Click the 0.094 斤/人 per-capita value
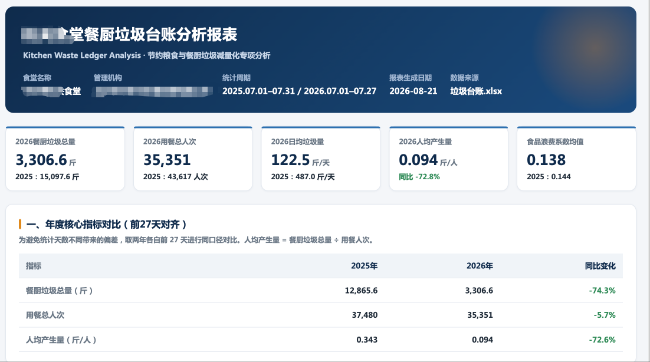This screenshot has width=650, height=362. tap(428, 160)
